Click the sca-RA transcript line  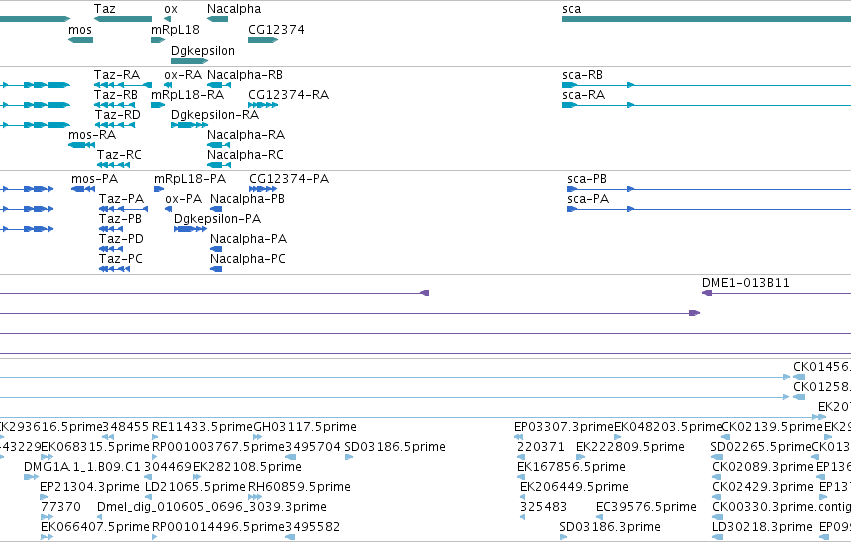coord(706,105)
